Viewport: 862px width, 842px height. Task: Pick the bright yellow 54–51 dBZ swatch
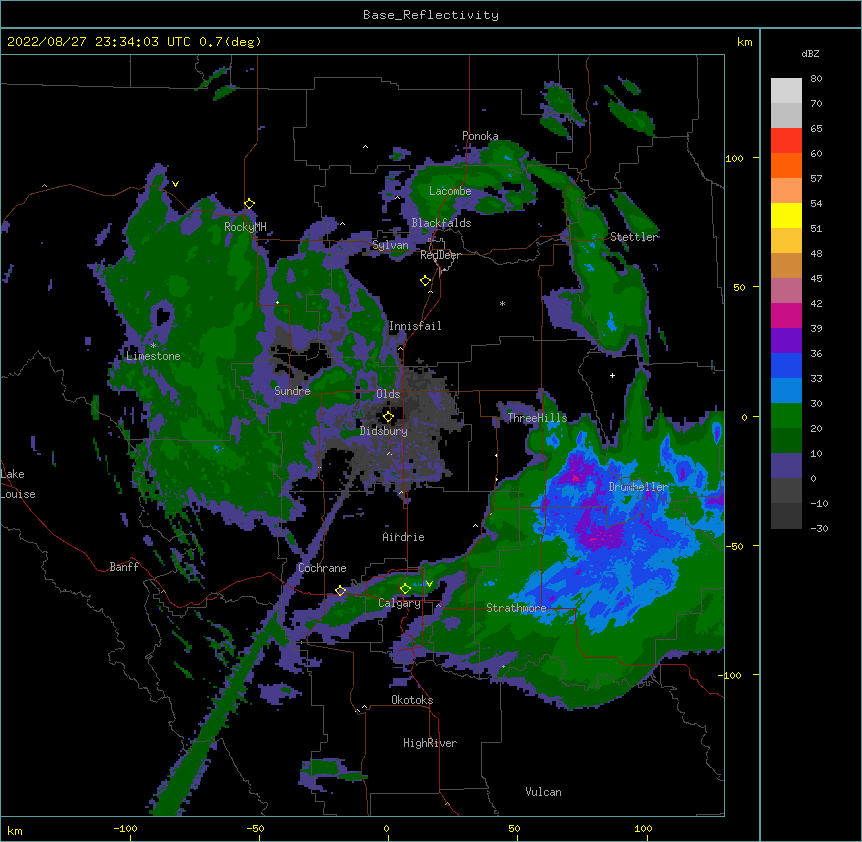[786, 215]
